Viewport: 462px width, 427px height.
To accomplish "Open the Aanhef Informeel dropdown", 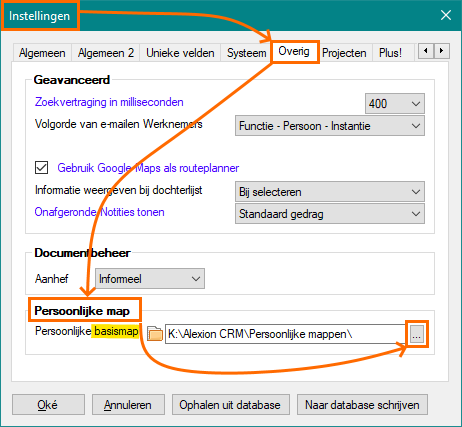I will (150, 279).
